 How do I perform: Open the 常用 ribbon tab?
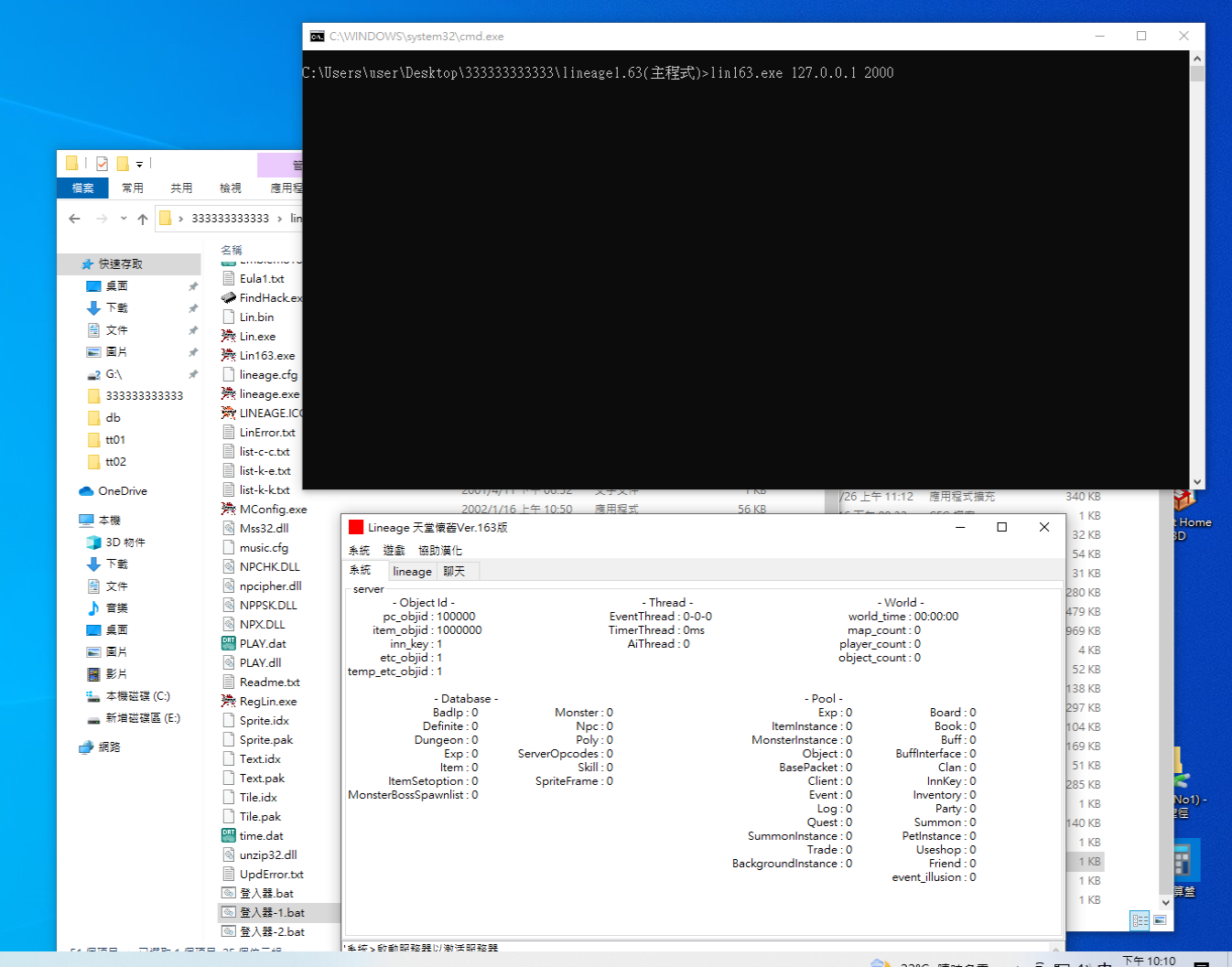point(133,188)
